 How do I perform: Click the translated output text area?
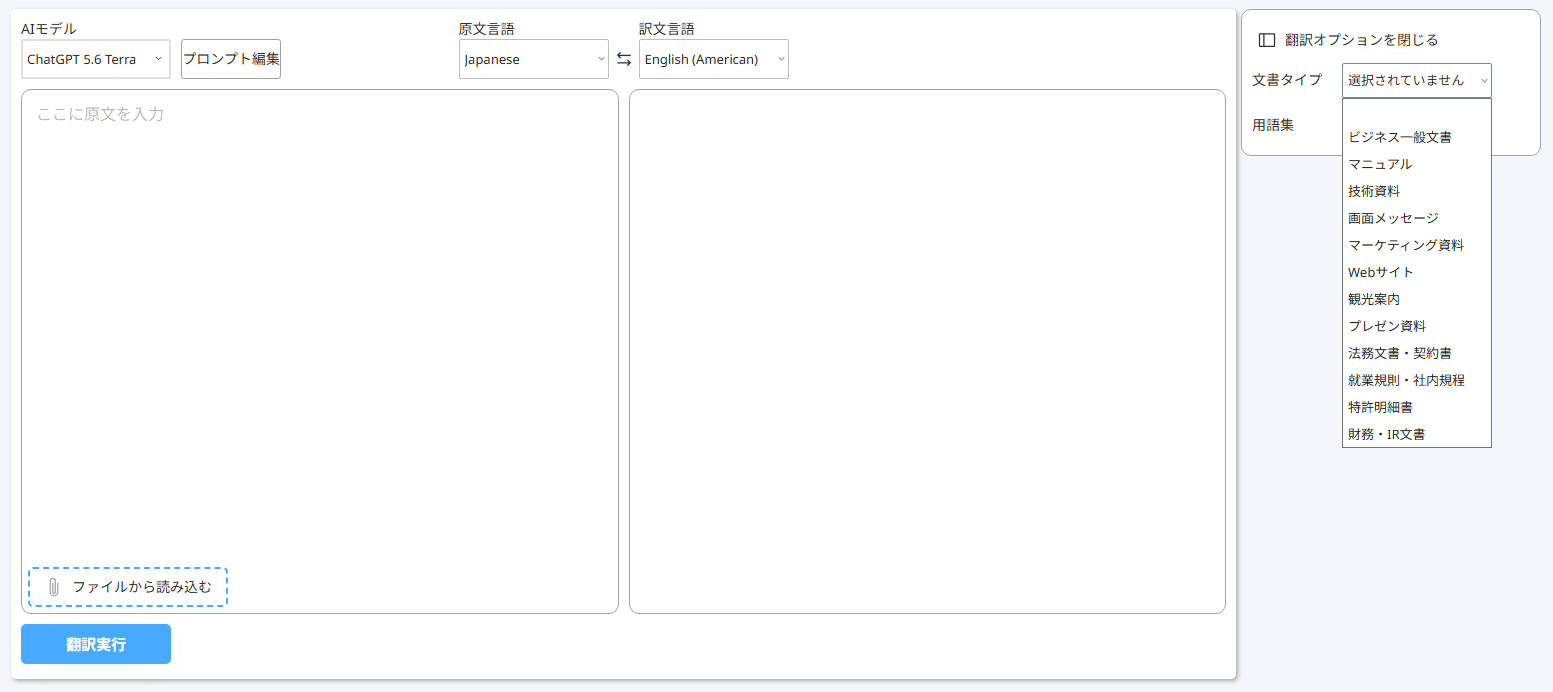coord(927,352)
